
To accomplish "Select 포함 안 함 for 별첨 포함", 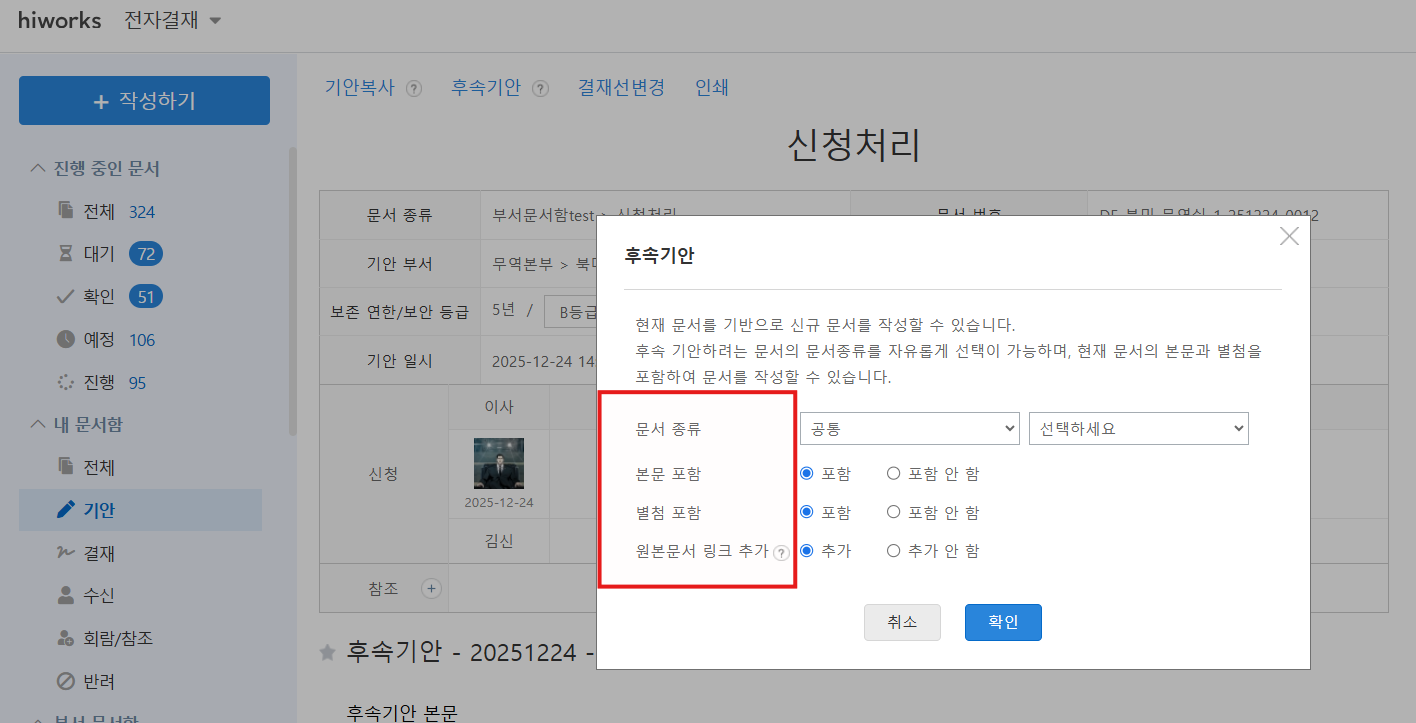I will click(x=894, y=512).
